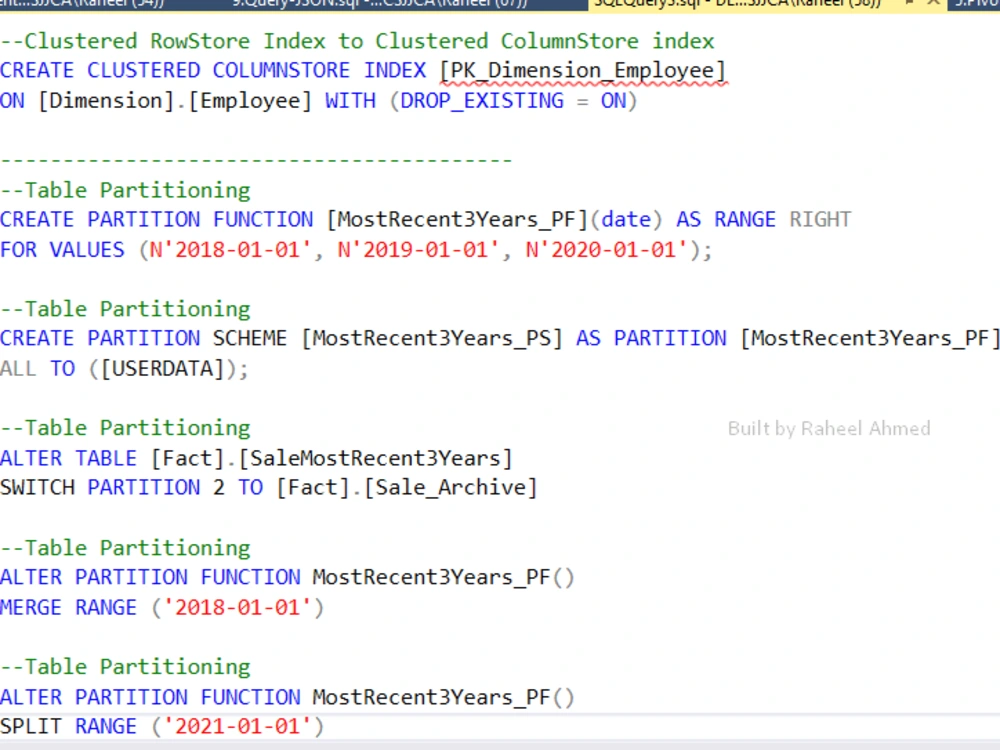The width and height of the screenshot is (1000, 750).
Task: Click the (date) parameter type
Action: pyautogui.click(x=626, y=220)
